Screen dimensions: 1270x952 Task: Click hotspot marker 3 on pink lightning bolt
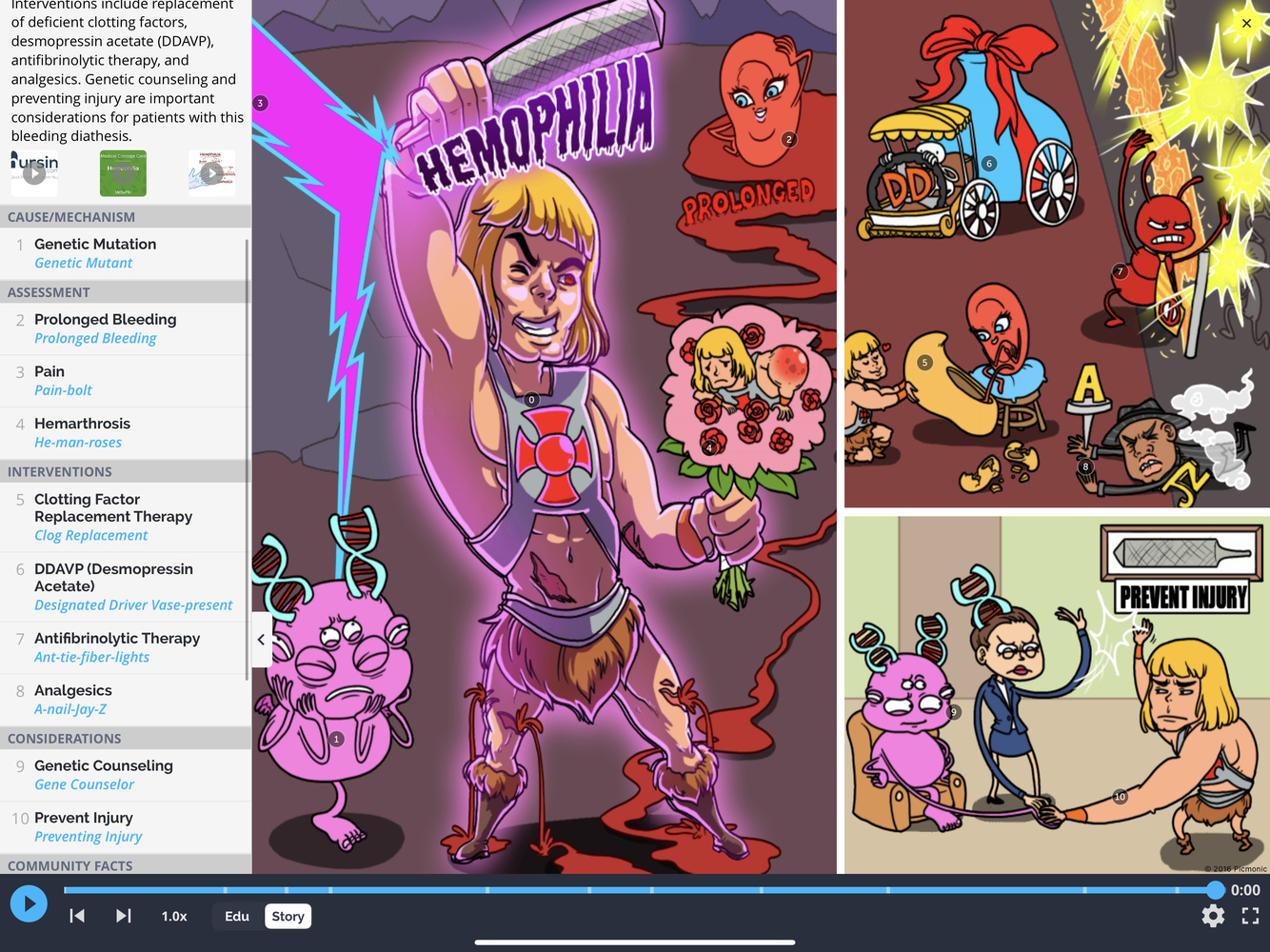[260, 103]
